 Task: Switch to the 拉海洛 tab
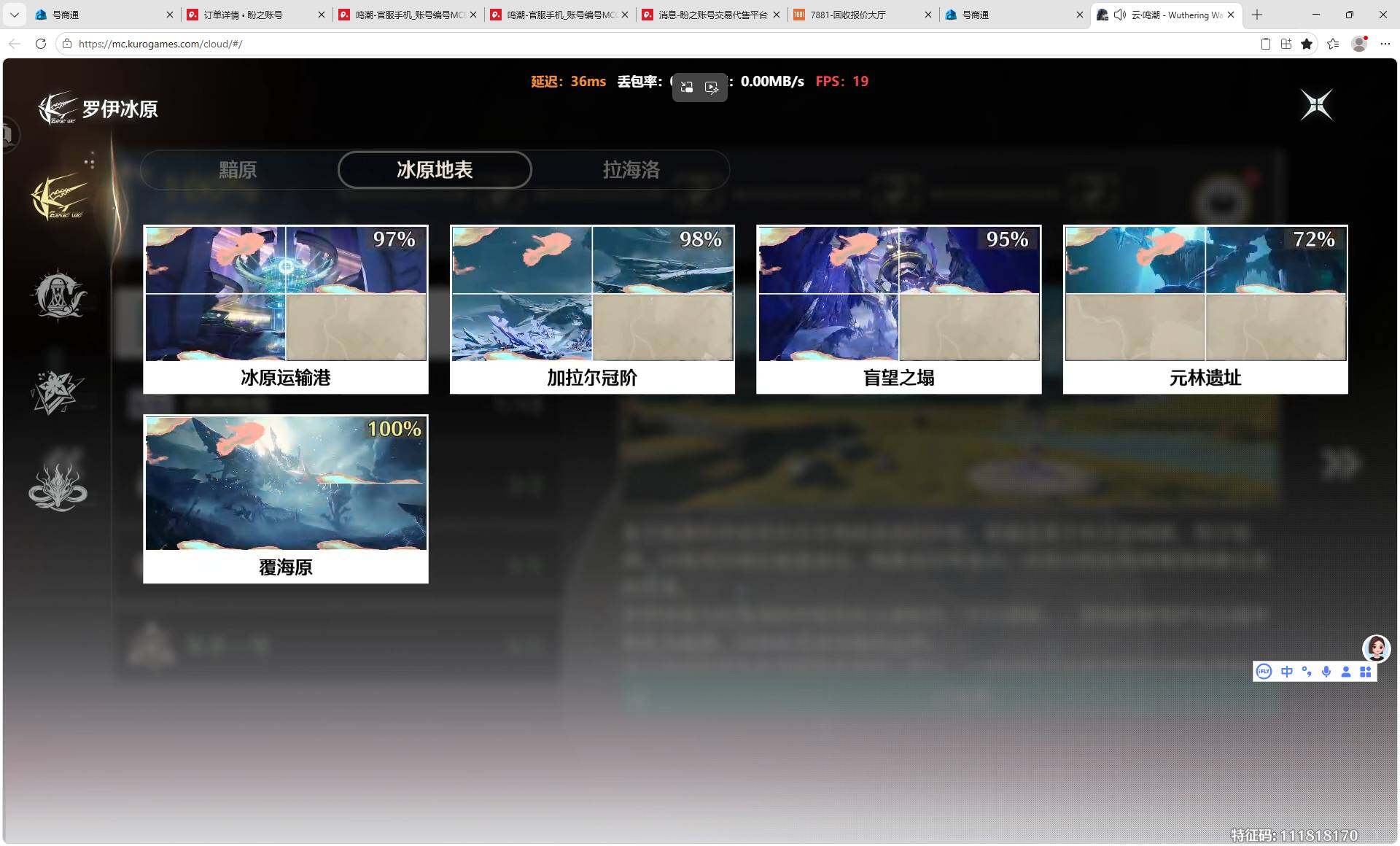tap(631, 170)
